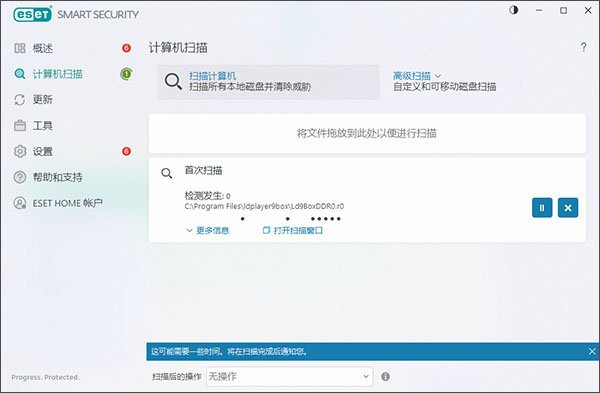Click the 检测发生: 0 text

pyautogui.click(x=207, y=196)
